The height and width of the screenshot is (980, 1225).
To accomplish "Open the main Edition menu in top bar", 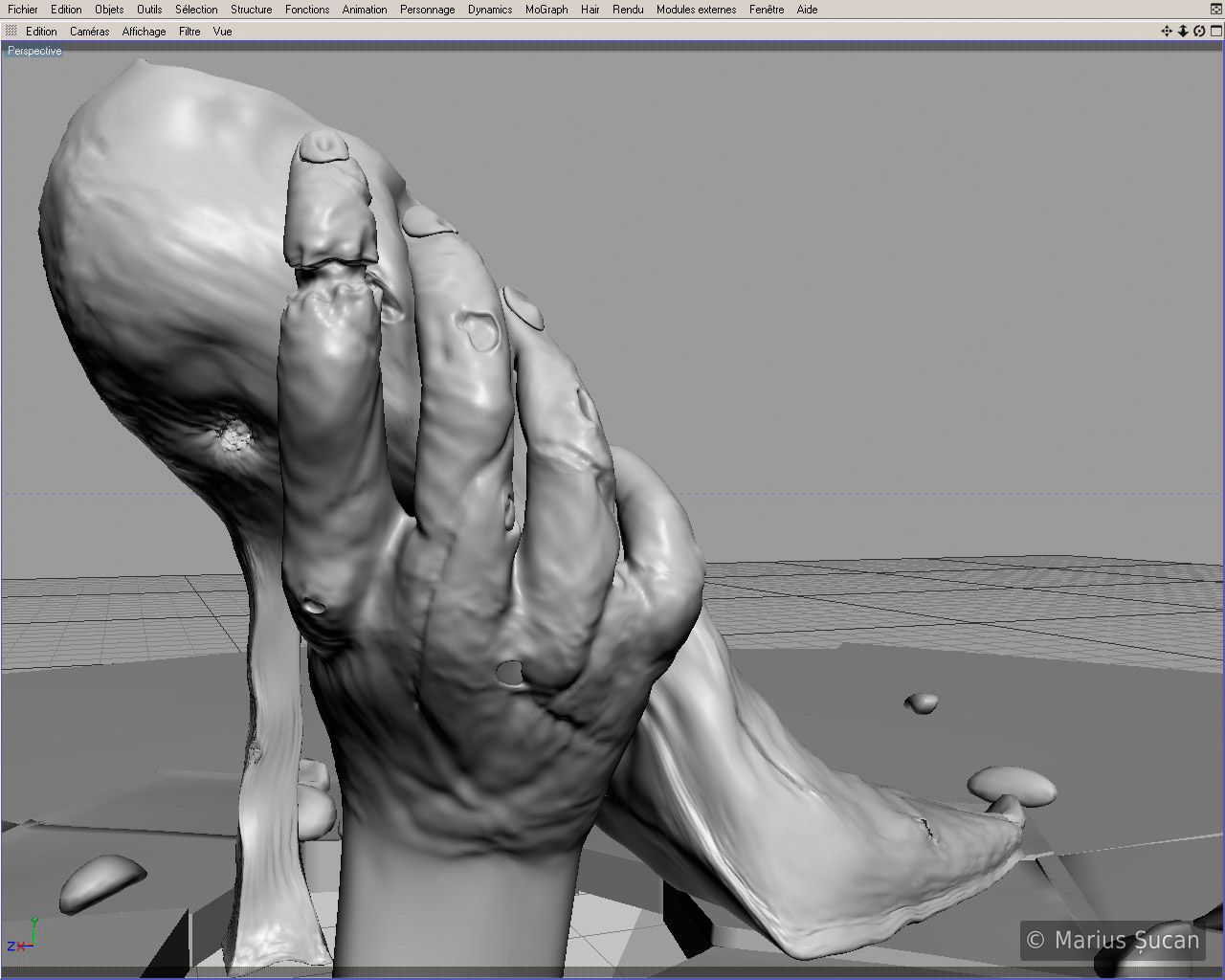I will (x=66, y=10).
